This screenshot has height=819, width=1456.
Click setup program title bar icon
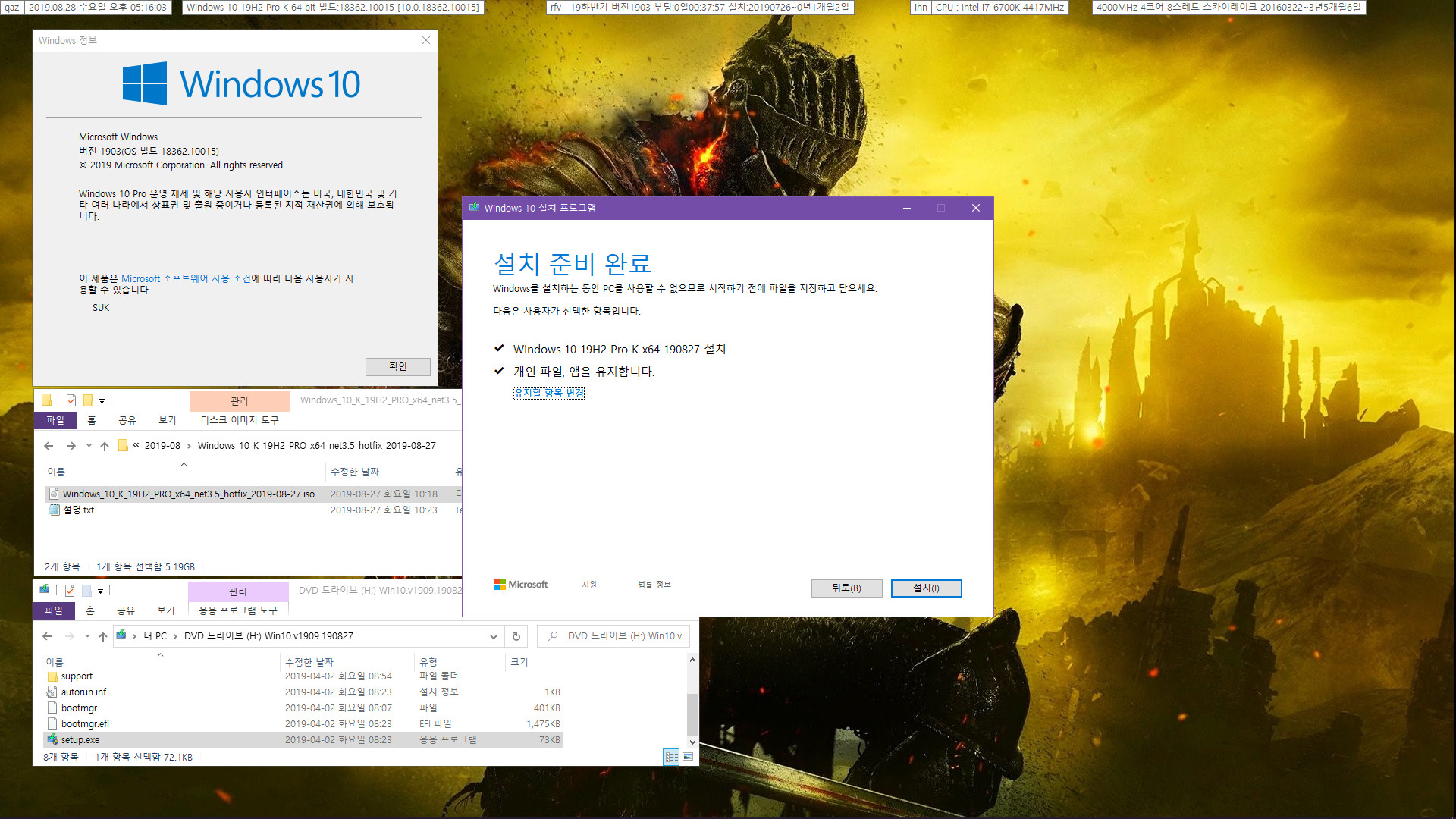[474, 208]
